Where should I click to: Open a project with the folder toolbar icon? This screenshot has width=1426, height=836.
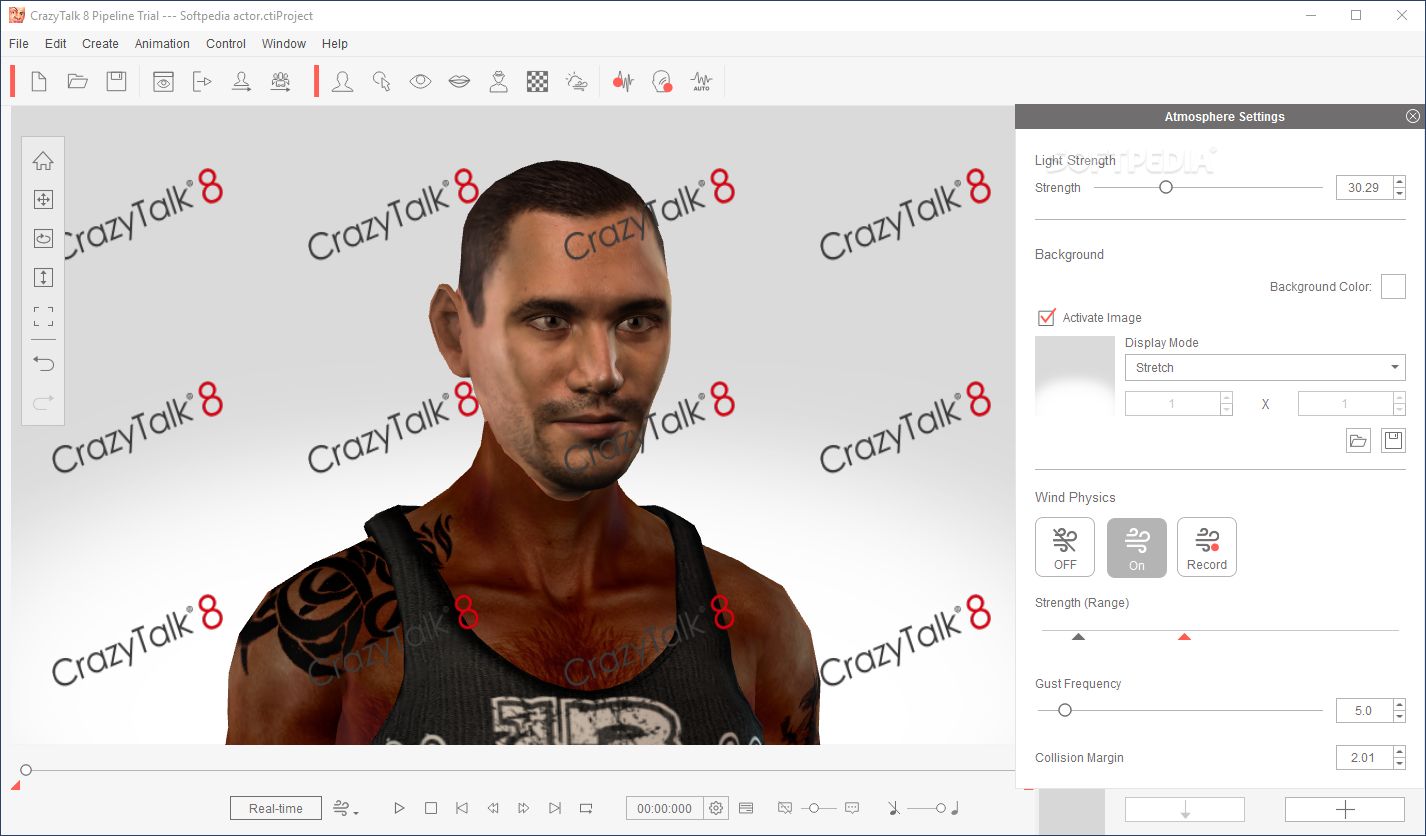point(78,82)
